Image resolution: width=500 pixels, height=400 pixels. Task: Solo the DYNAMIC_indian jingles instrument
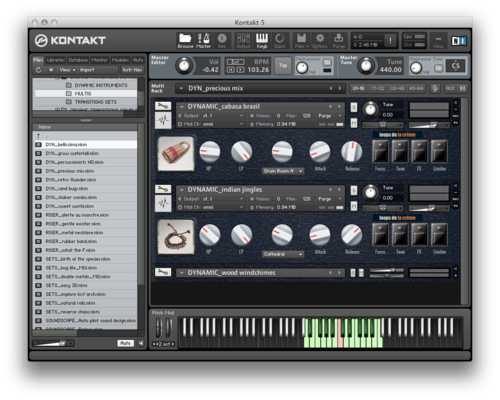(x=354, y=190)
